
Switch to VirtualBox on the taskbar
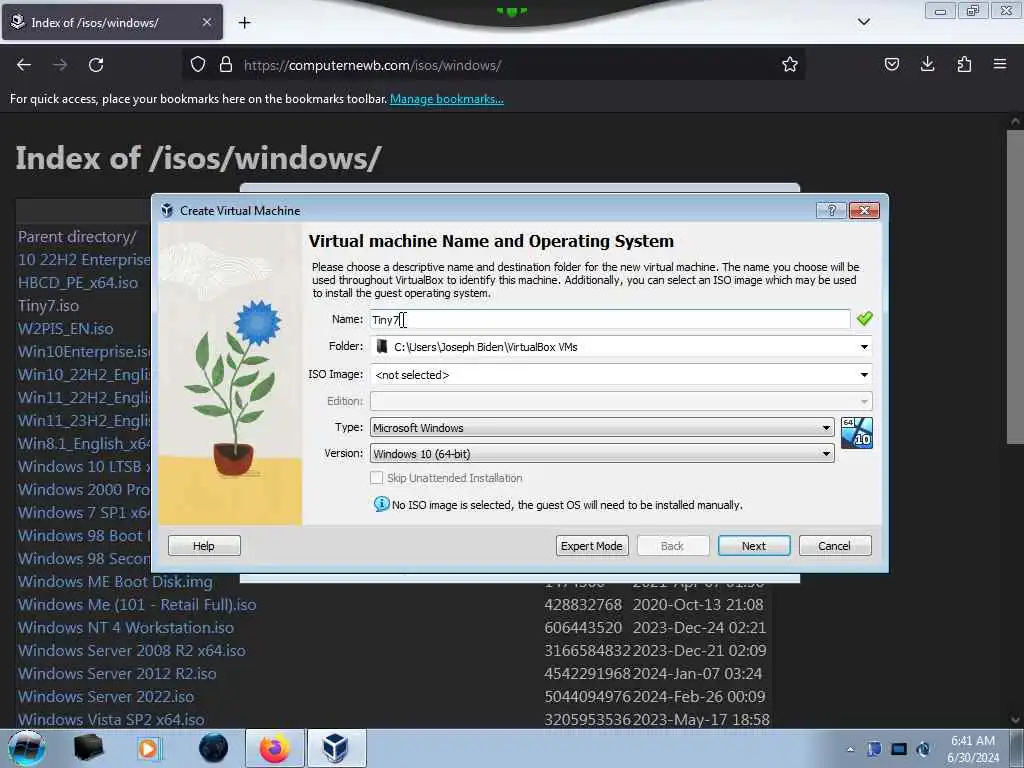coord(336,748)
